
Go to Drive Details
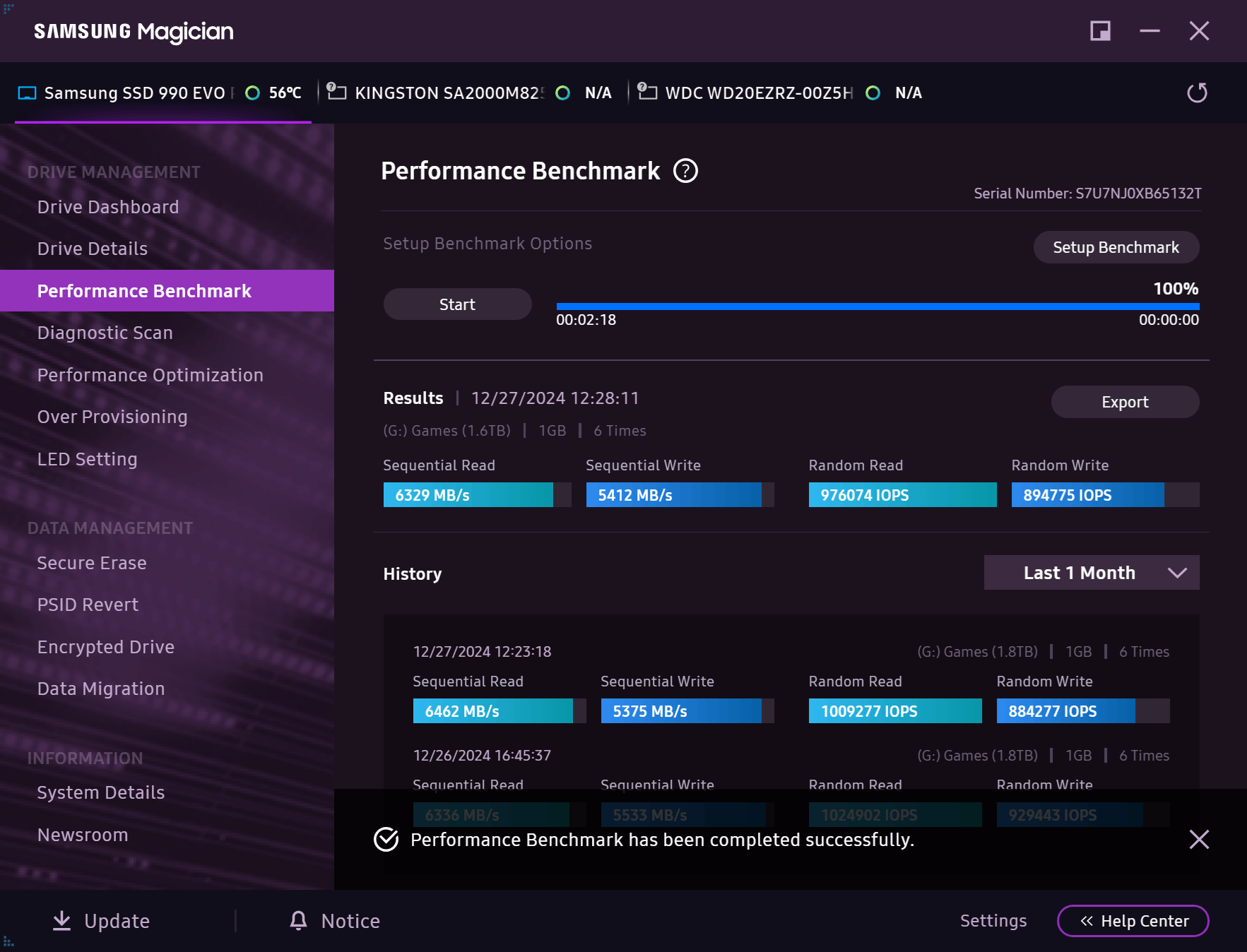pyautogui.click(x=93, y=249)
